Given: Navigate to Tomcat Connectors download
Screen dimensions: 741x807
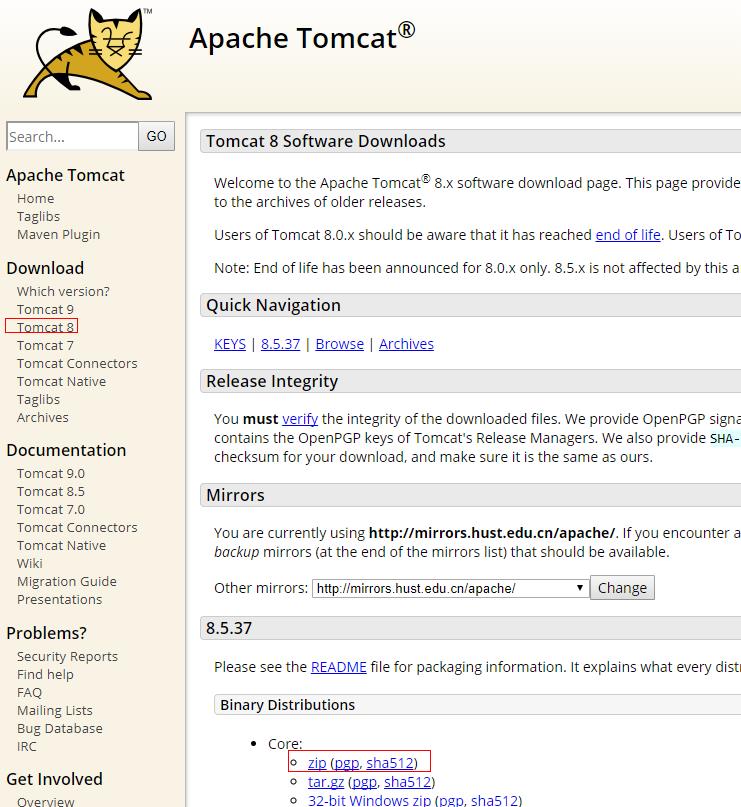Looking at the screenshot, I should click(x=77, y=363).
